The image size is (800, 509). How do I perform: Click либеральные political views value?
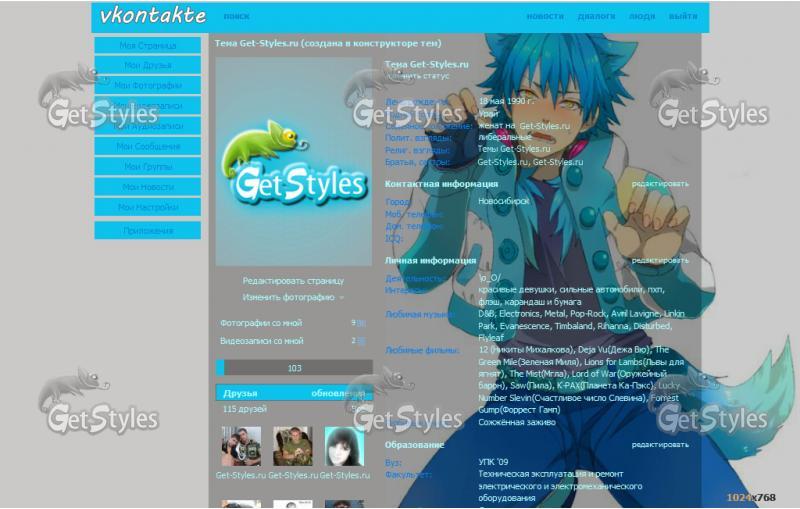(x=505, y=137)
